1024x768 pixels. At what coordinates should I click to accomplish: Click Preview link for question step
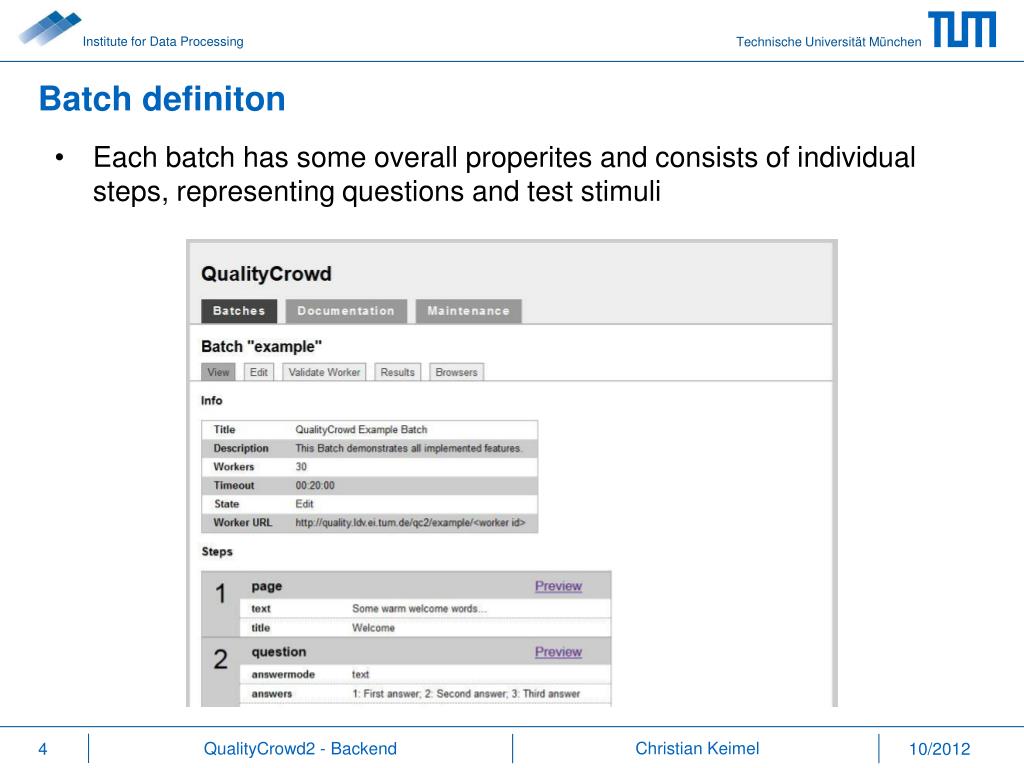coord(558,652)
